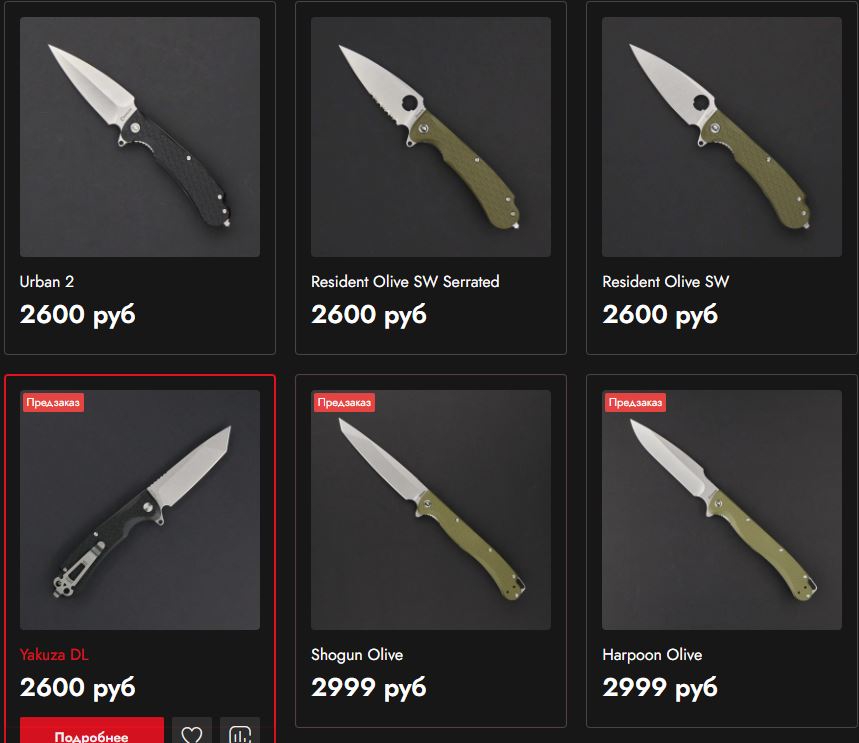
Task: Click the Resident Olive SW product title
Action: tap(666, 282)
